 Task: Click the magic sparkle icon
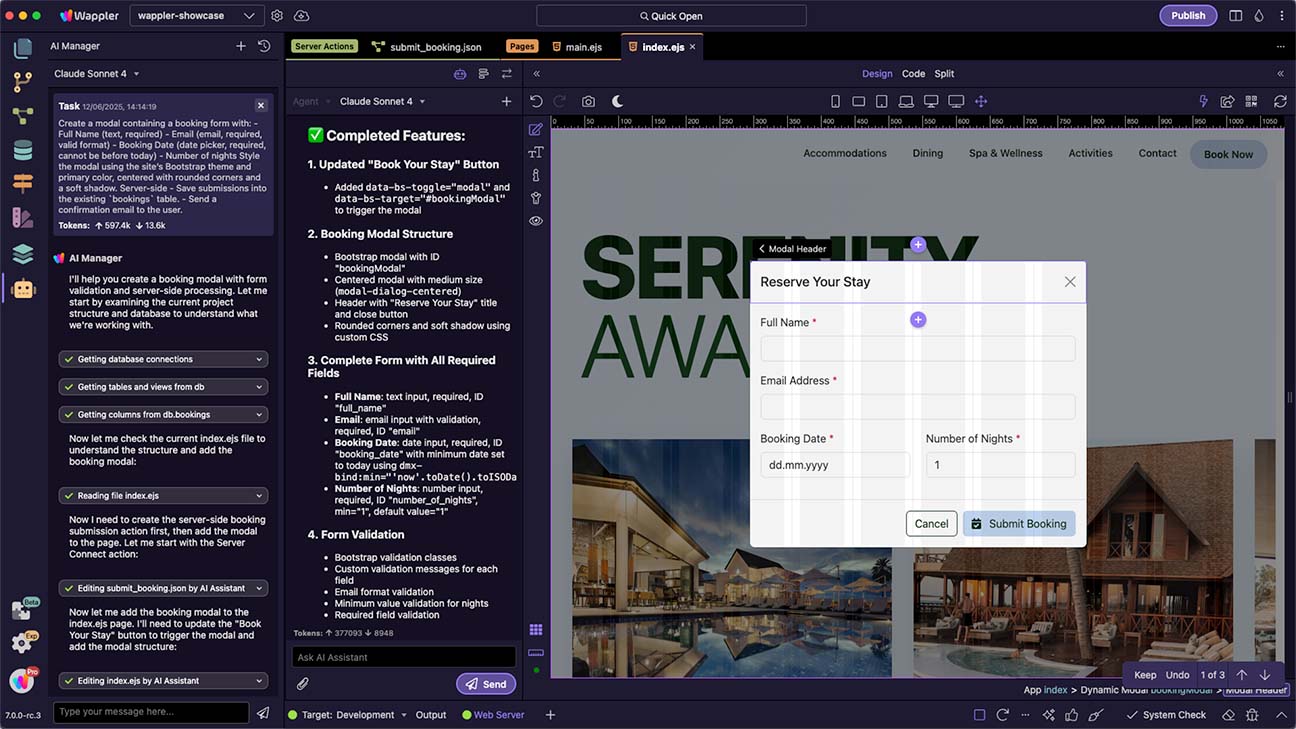click(x=1048, y=715)
